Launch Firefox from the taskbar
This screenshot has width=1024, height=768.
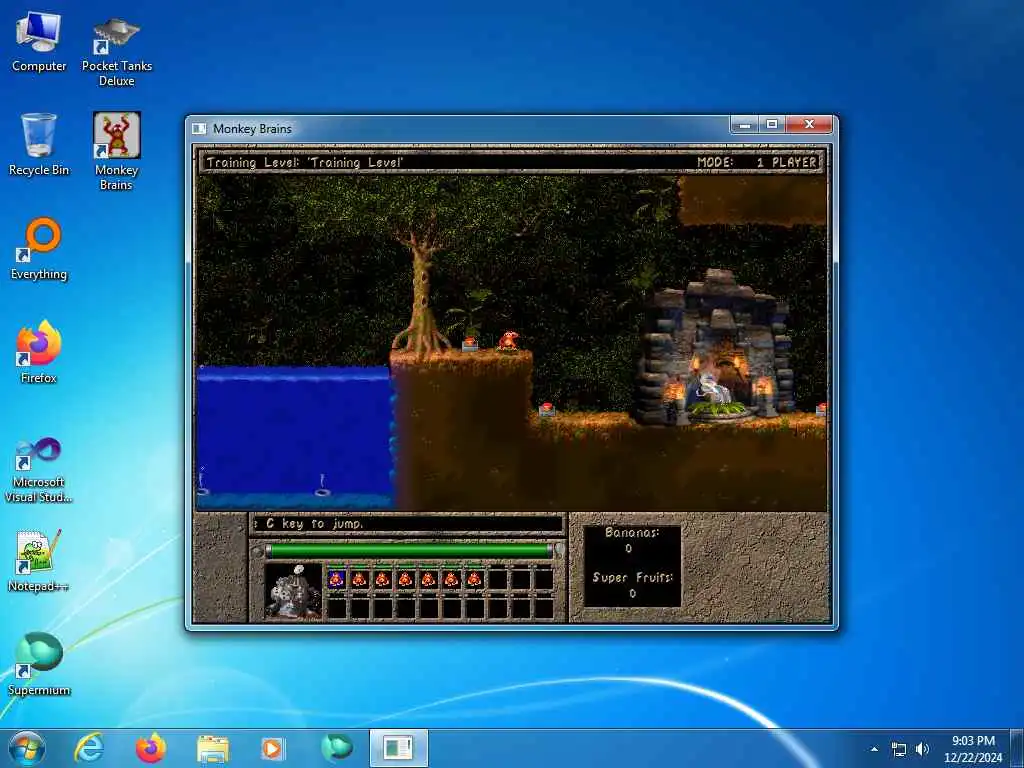150,748
